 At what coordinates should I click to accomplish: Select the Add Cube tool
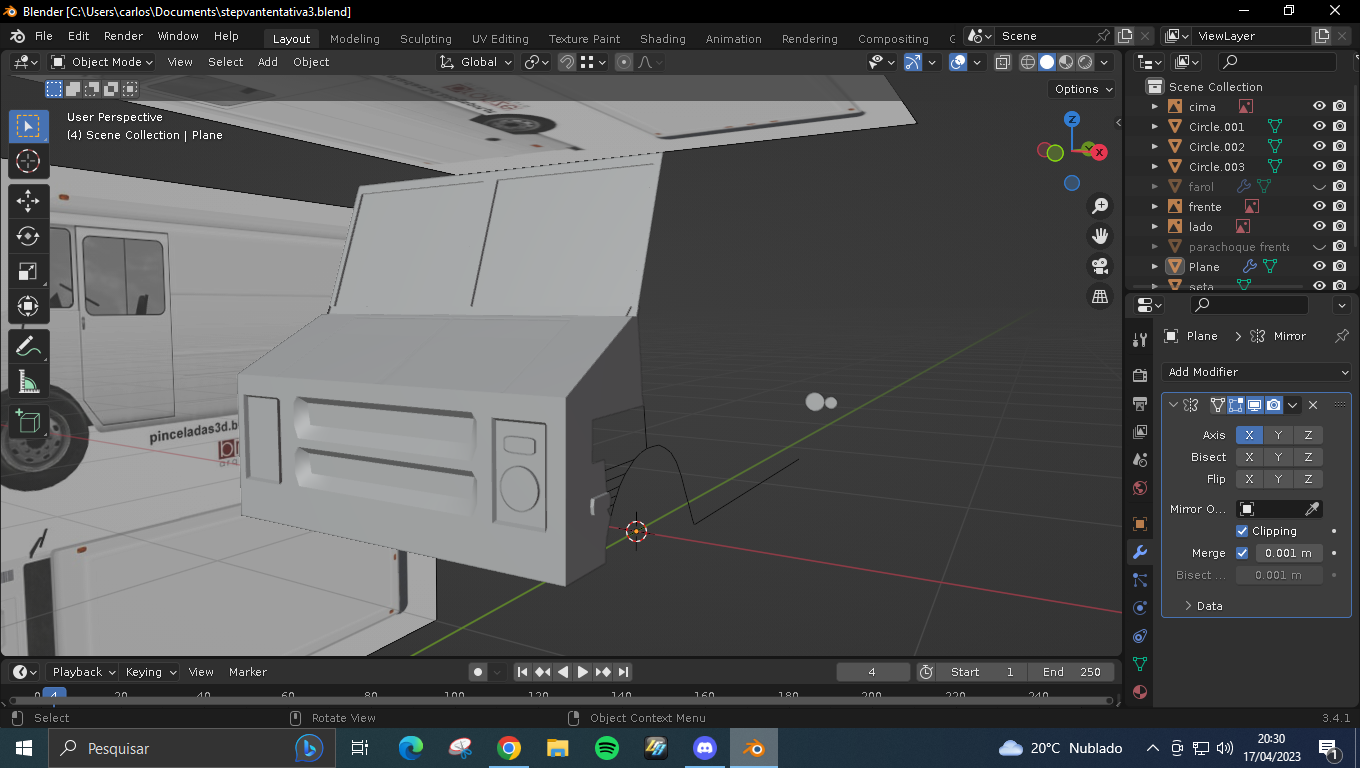(28, 421)
